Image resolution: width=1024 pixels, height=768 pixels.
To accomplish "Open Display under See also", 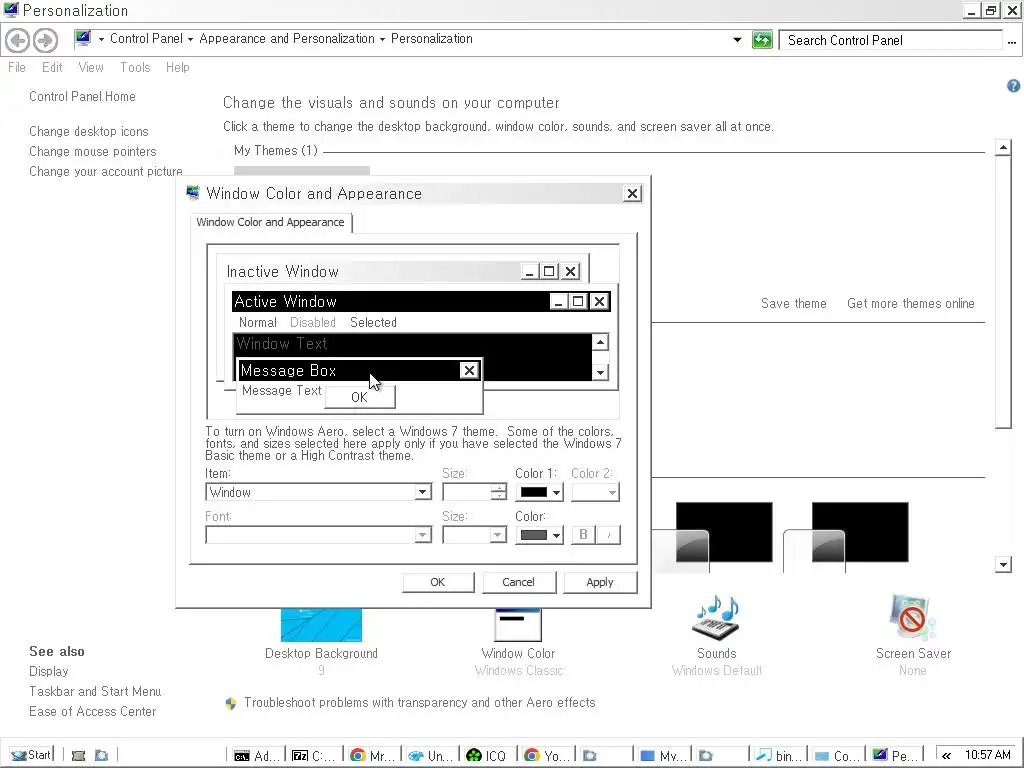I will point(48,671).
